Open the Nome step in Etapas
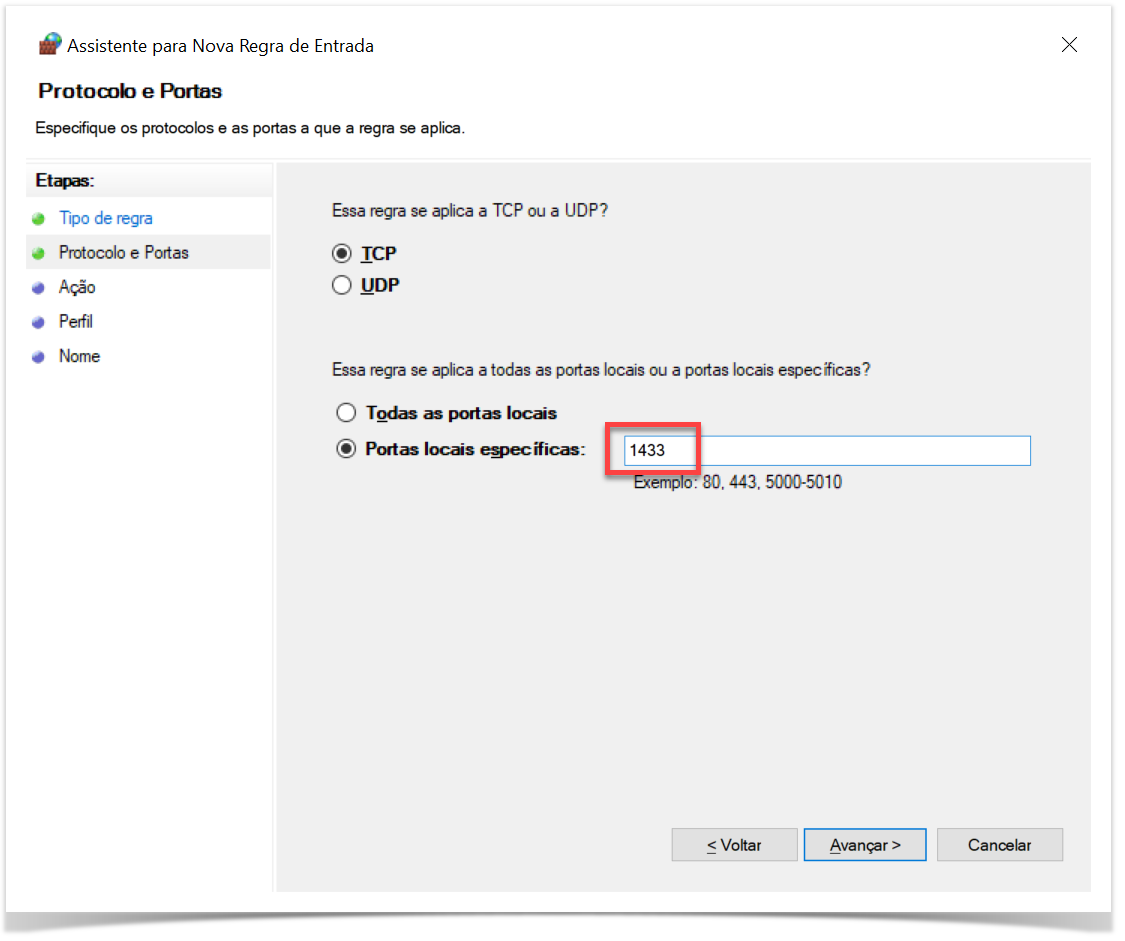Image resolution: width=1125 pixels, height=941 pixels. point(79,356)
